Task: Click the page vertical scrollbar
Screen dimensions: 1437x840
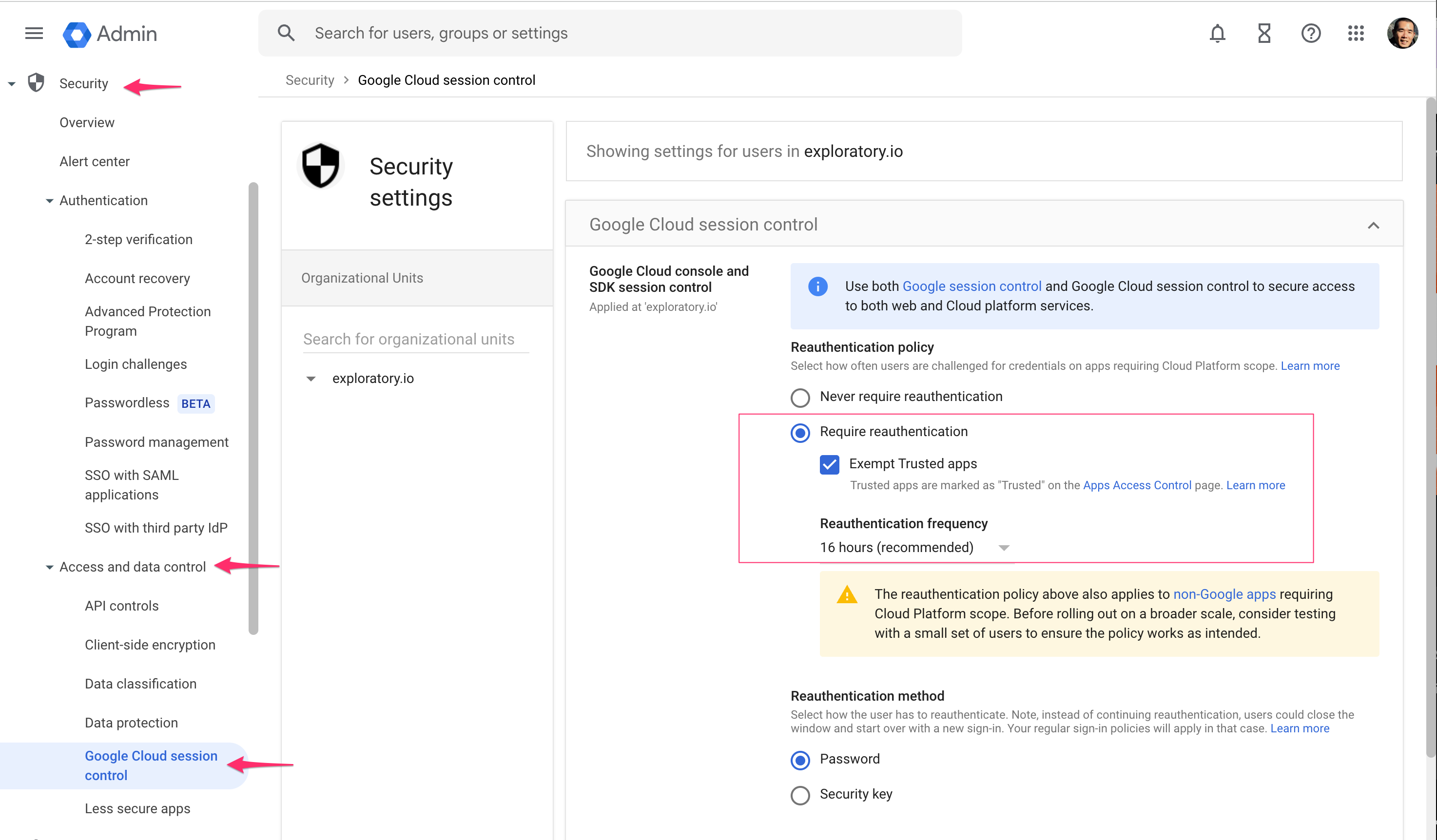Action: 1431,427
